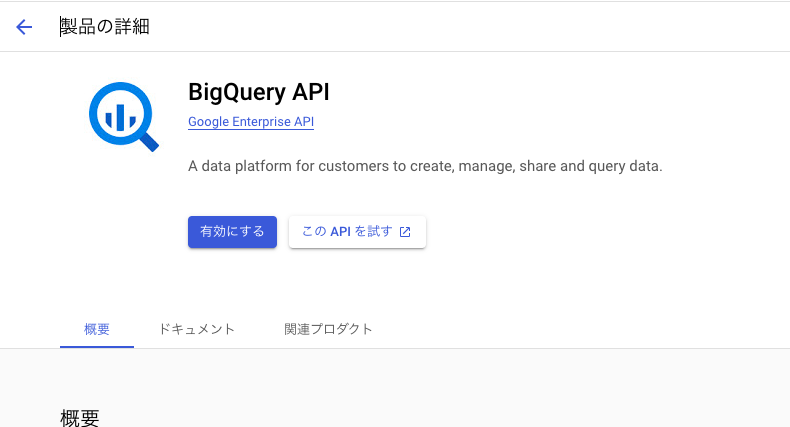Viewport: 790px width, 427px height.
Task: Click the BigQuery API heading
Action: tap(259, 92)
